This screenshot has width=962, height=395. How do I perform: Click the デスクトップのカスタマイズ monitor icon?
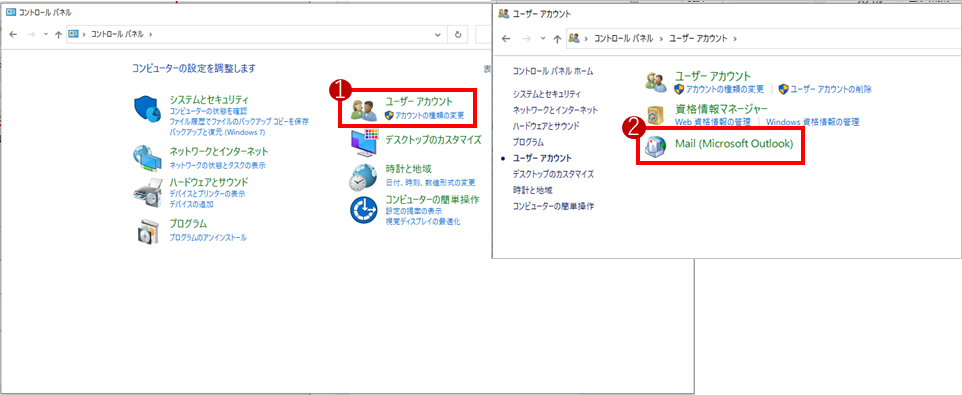tap(364, 143)
